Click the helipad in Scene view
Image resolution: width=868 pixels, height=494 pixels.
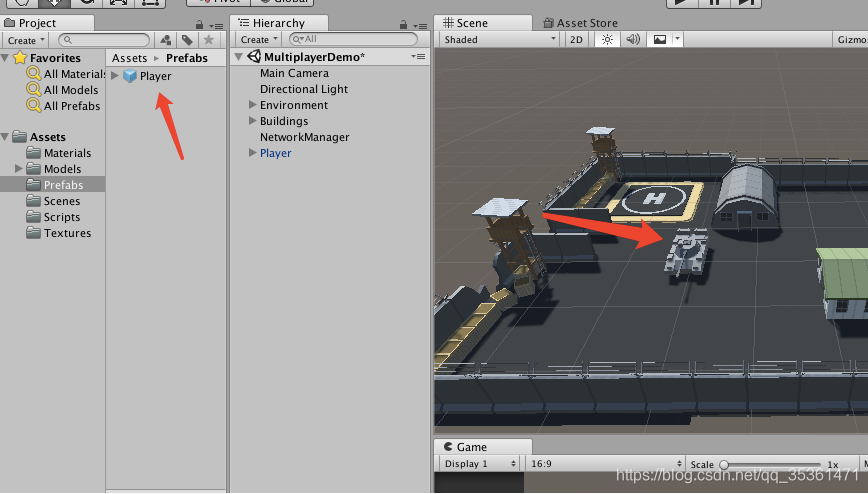tap(655, 199)
